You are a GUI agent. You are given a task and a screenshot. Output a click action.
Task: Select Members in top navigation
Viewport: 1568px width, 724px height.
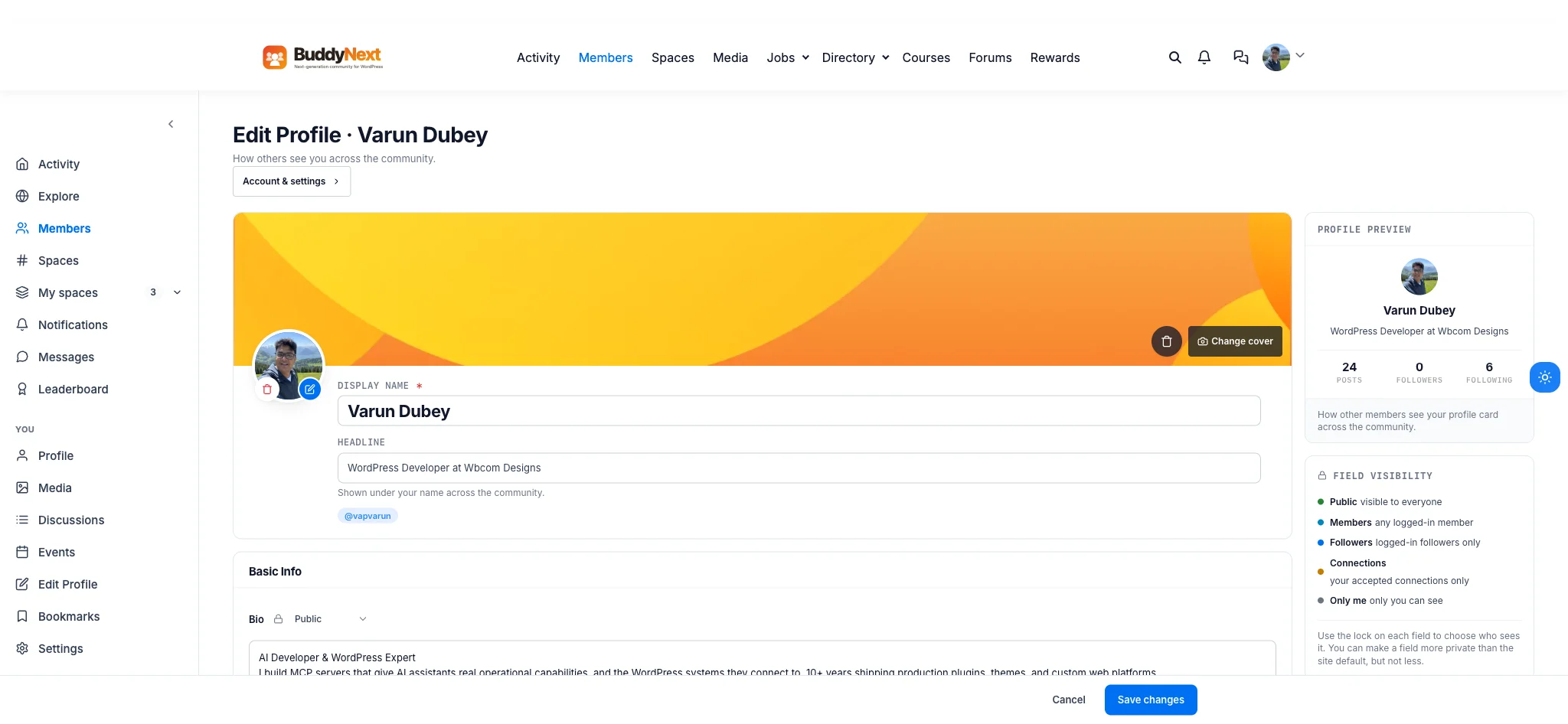[606, 57]
